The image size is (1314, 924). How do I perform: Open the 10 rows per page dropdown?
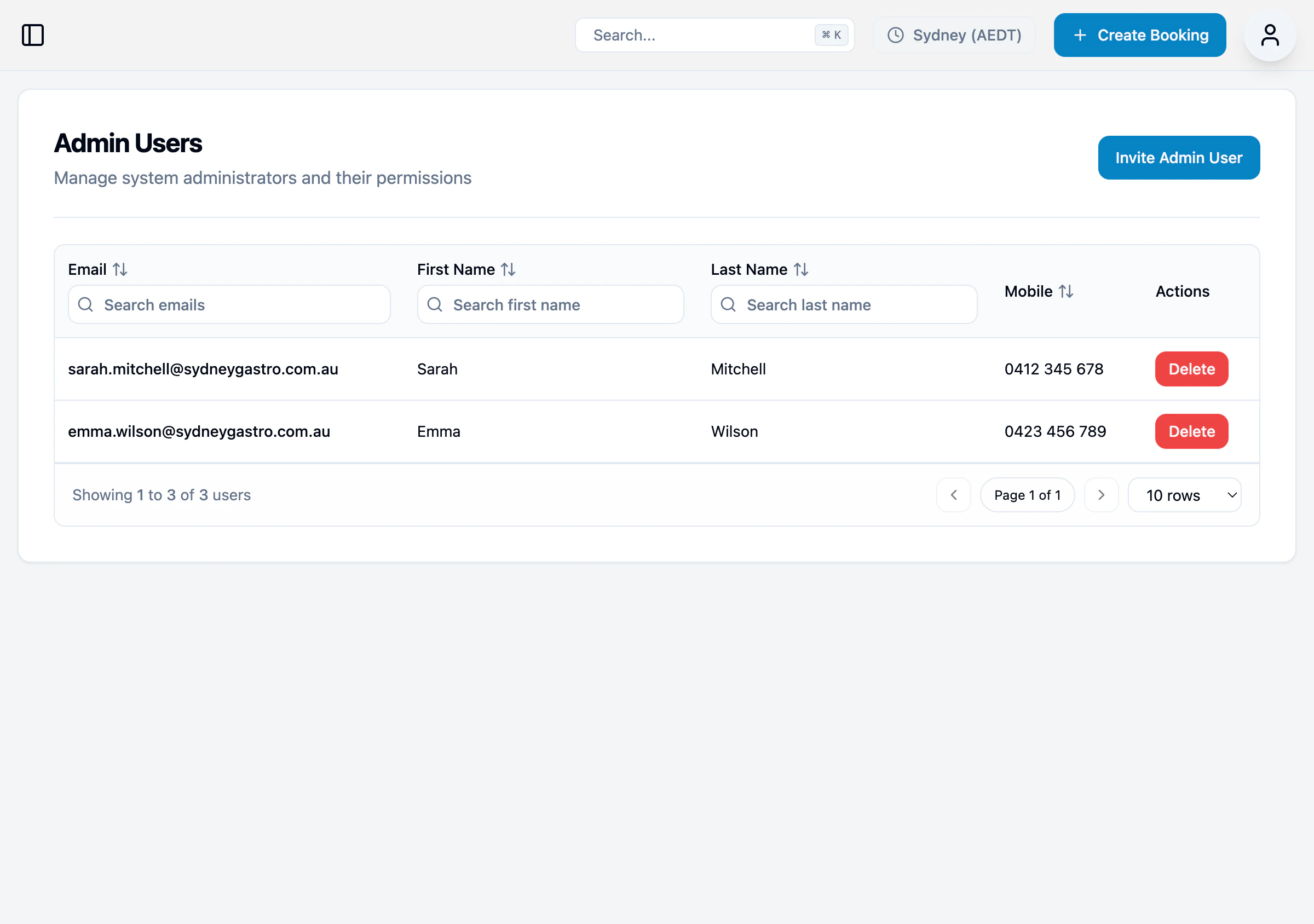click(x=1184, y=495)
